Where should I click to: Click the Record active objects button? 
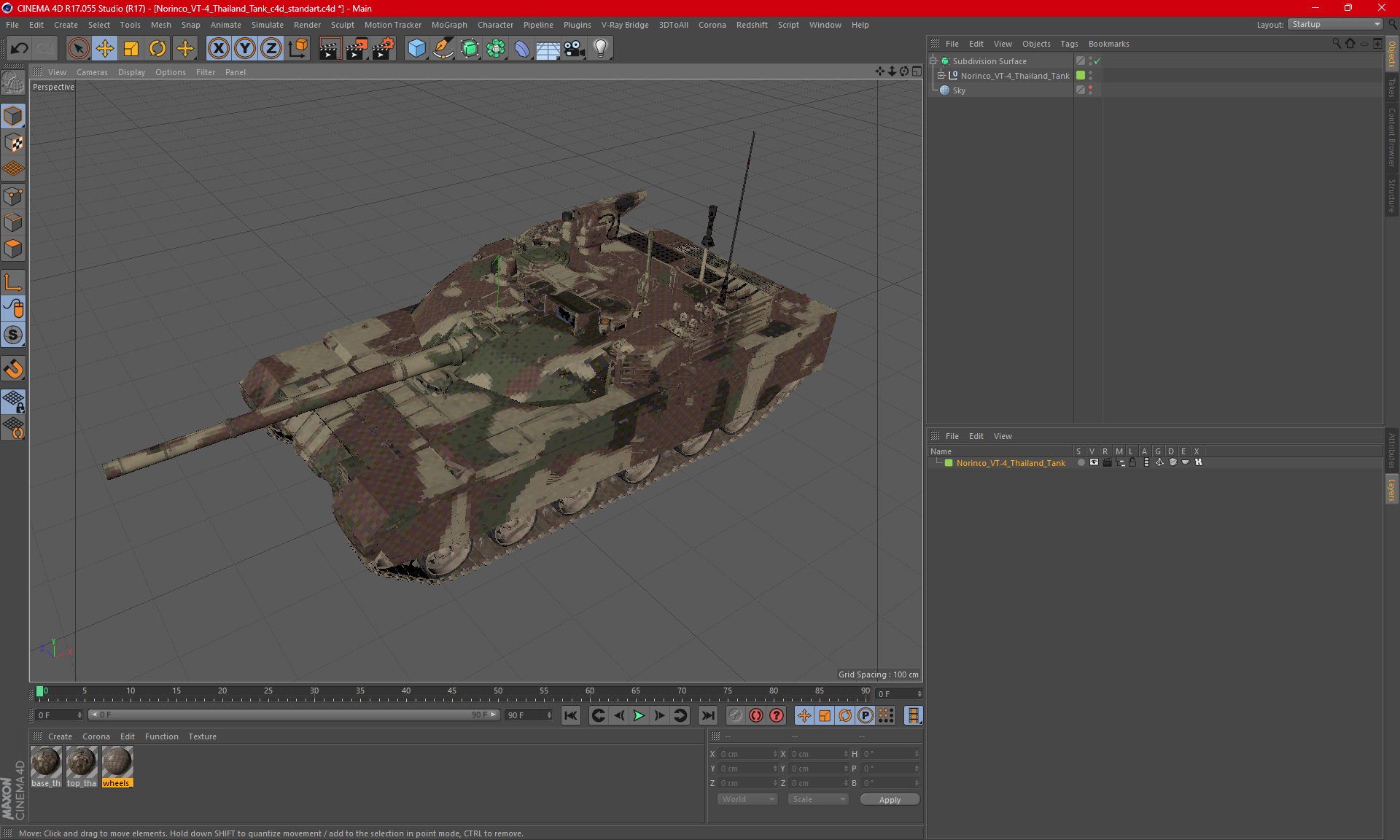(x=736, y=715)
